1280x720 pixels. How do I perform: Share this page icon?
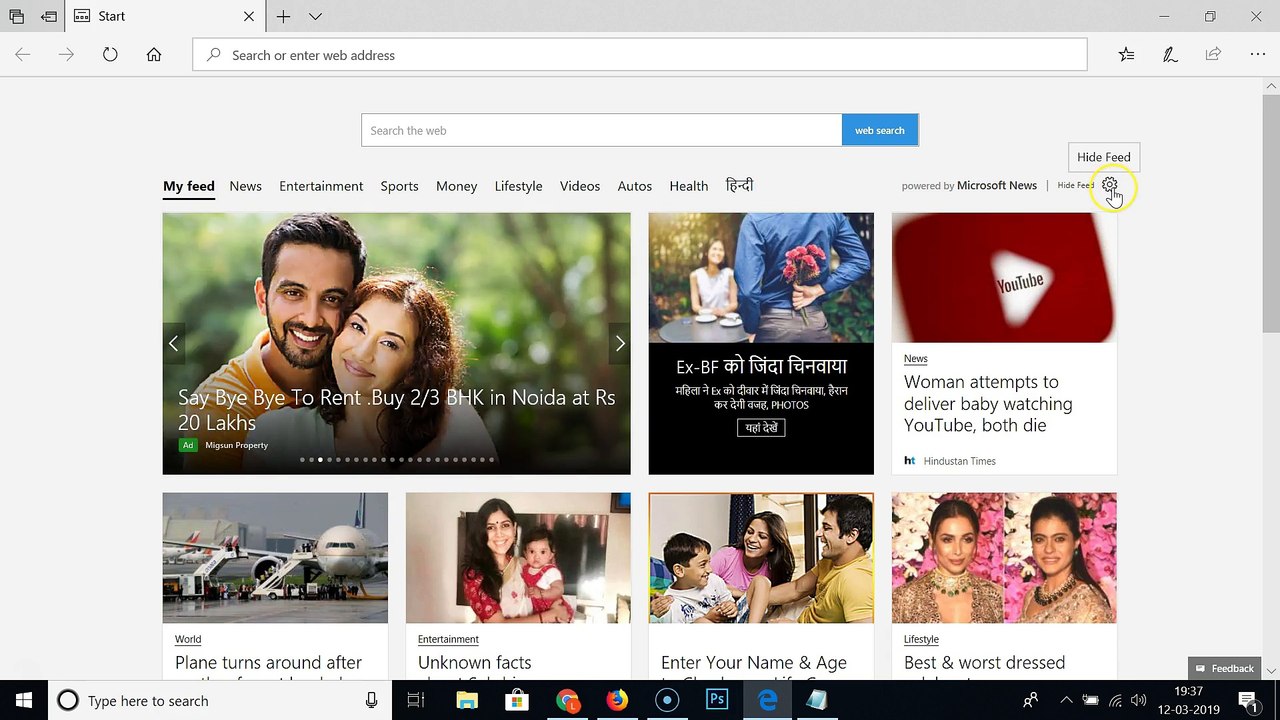pos(1213,55)
